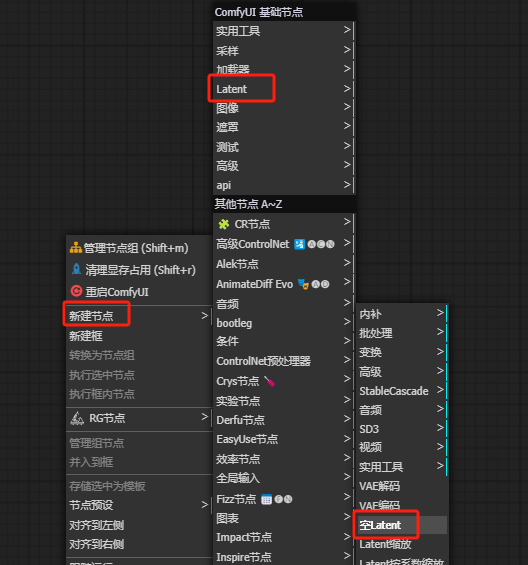The height and width of the screenshot is (565, 528).
Task: Open 全局输入 category
Action: [x=284, y=478]
